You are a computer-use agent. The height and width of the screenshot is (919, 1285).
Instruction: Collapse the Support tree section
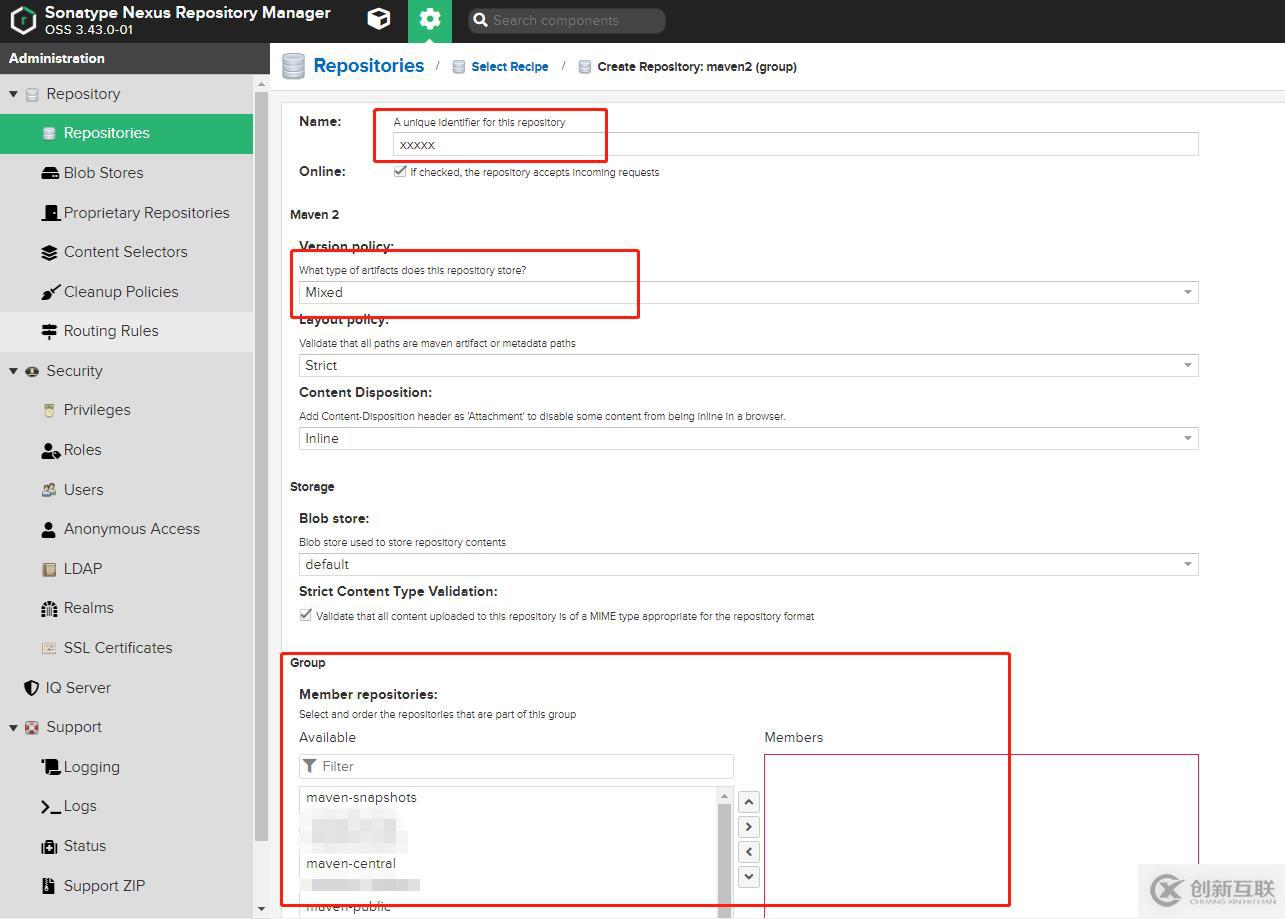click(x=13, y=727)
